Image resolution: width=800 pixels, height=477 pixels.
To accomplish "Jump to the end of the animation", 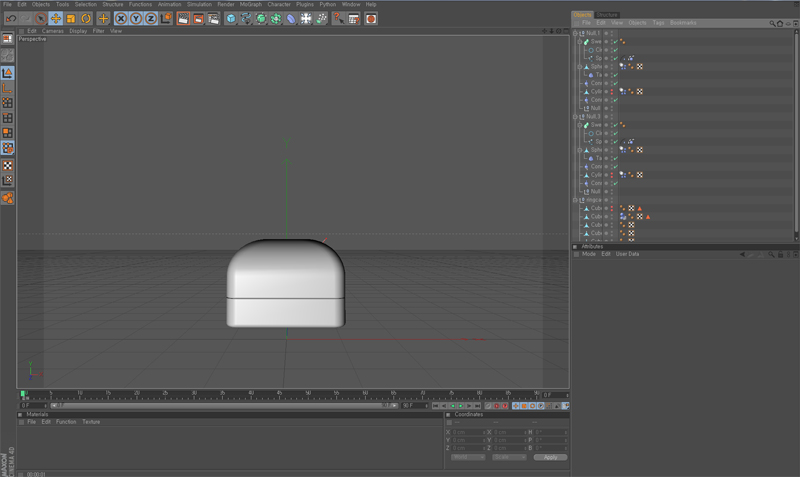I will click(x=478, y=406).
